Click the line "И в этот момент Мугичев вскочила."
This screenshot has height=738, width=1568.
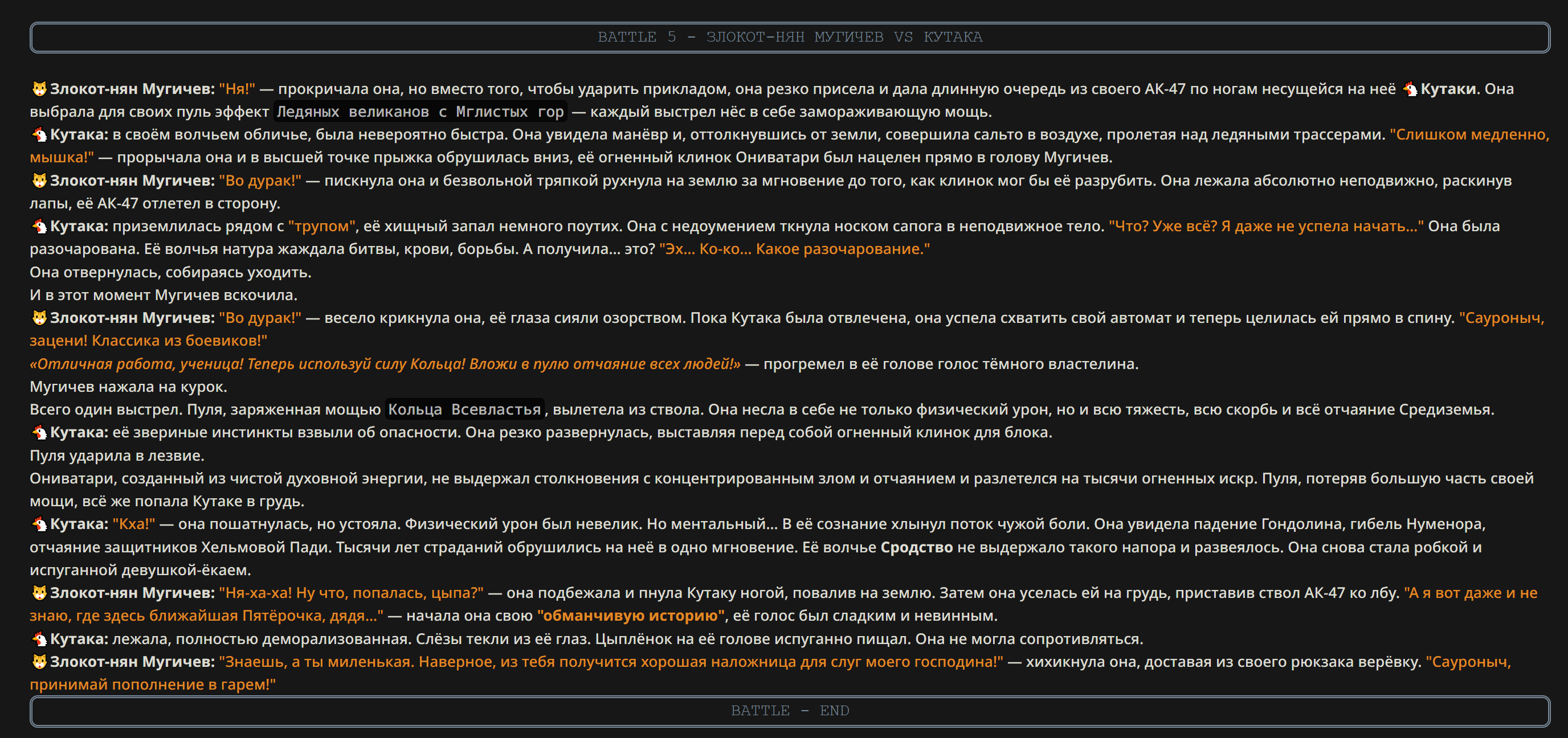164,295
